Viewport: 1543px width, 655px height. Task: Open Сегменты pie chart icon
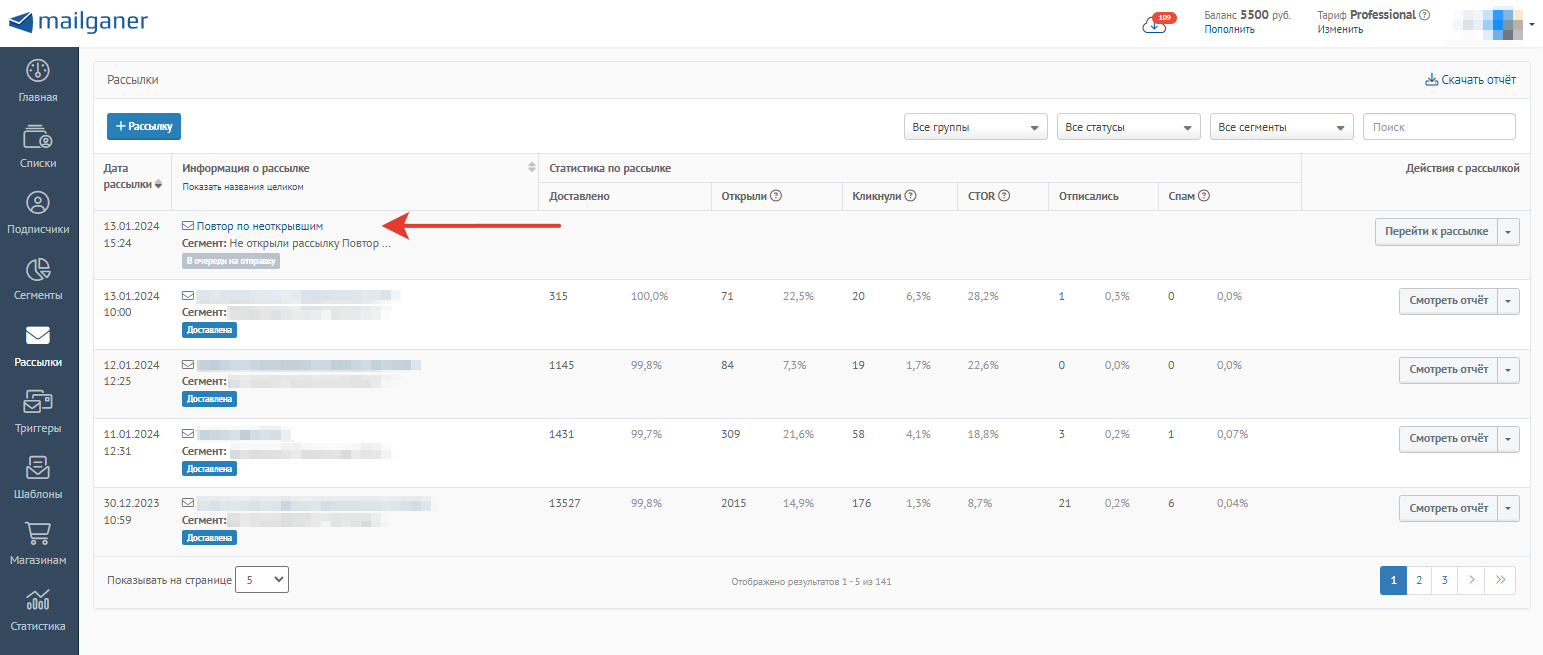(x=38, y=271)
